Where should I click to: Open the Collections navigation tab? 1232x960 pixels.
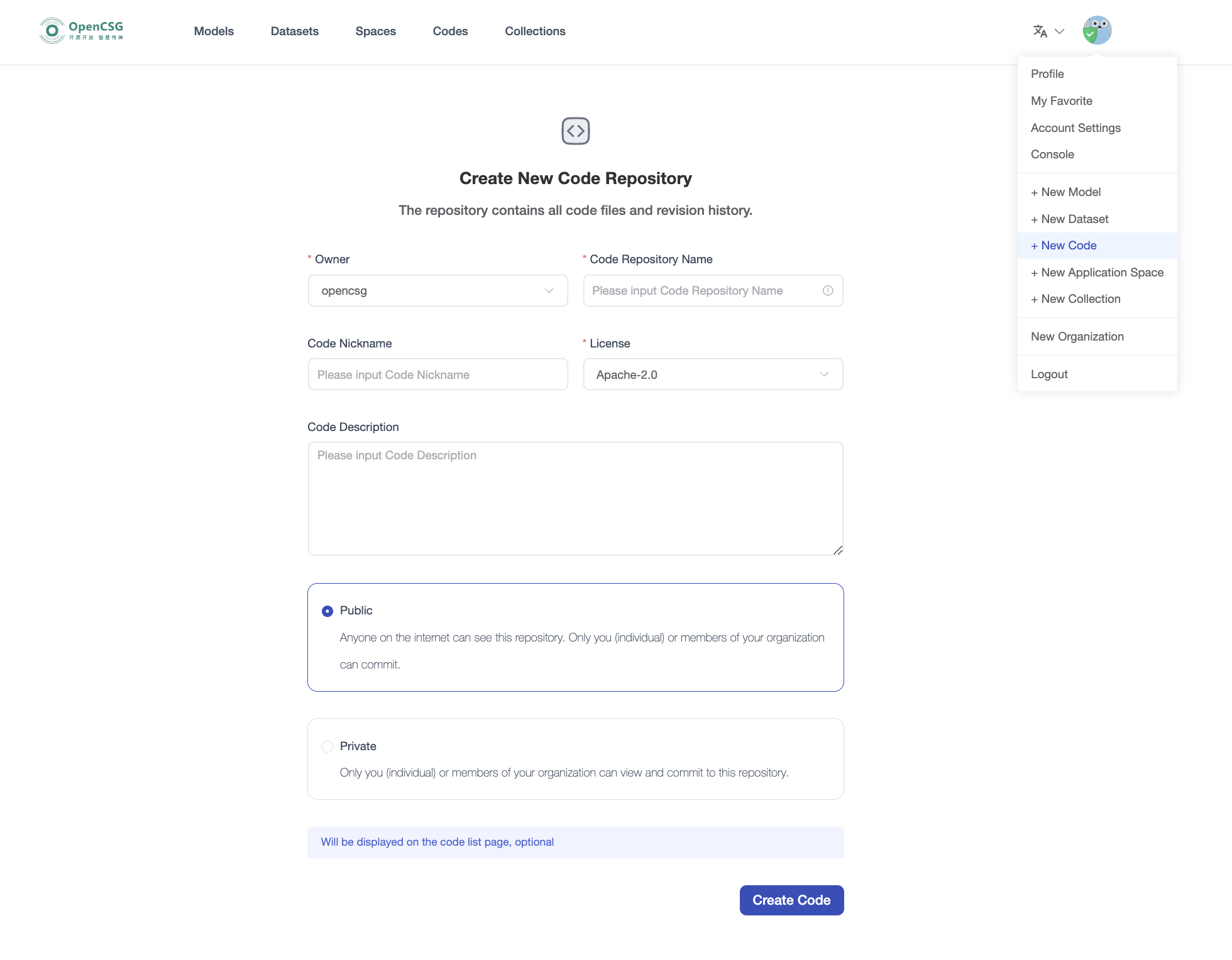click(535, 31)
